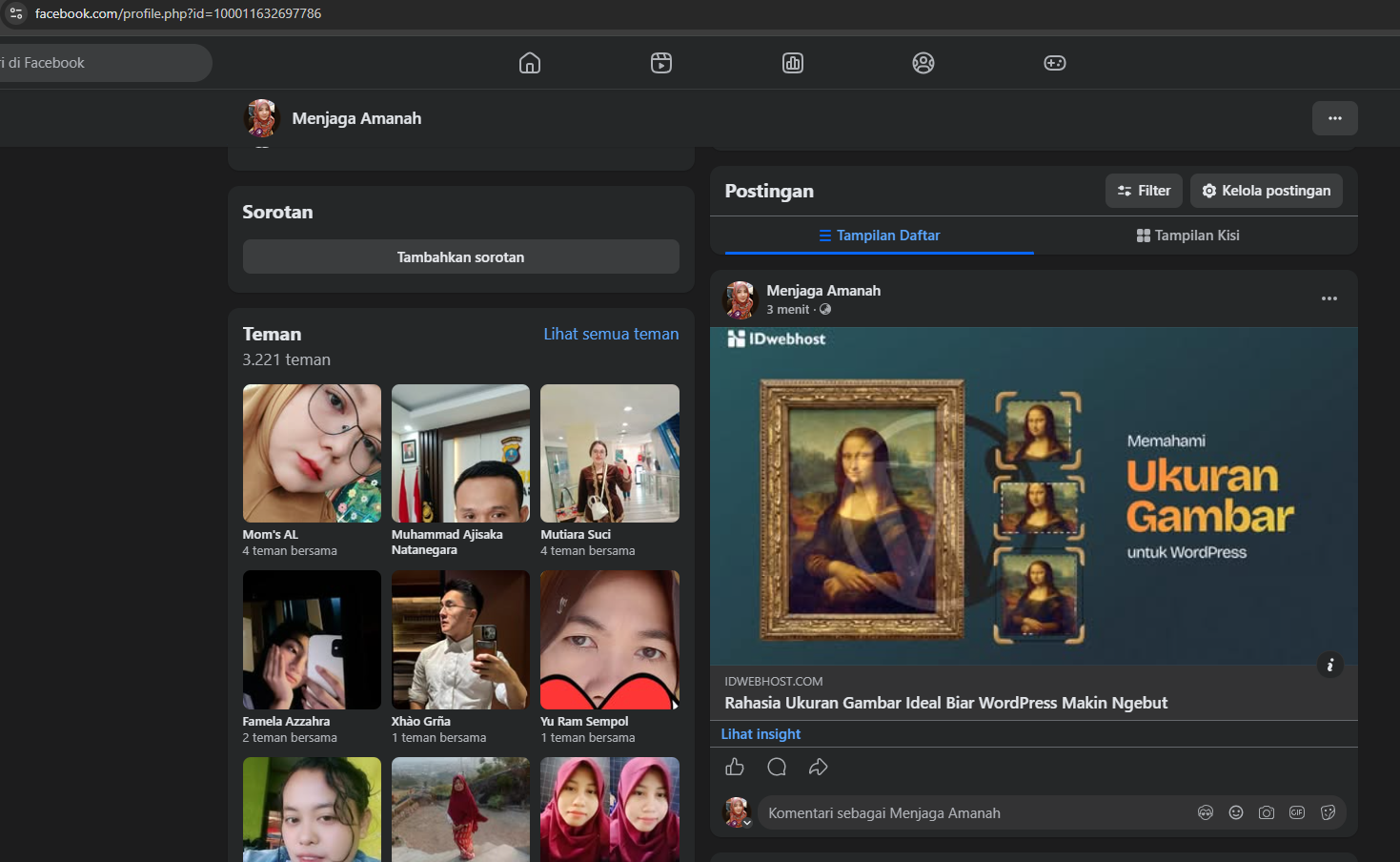Insert a GIF in the comment
This screenshot has width=1400, height=862.
pos(1297,812)
